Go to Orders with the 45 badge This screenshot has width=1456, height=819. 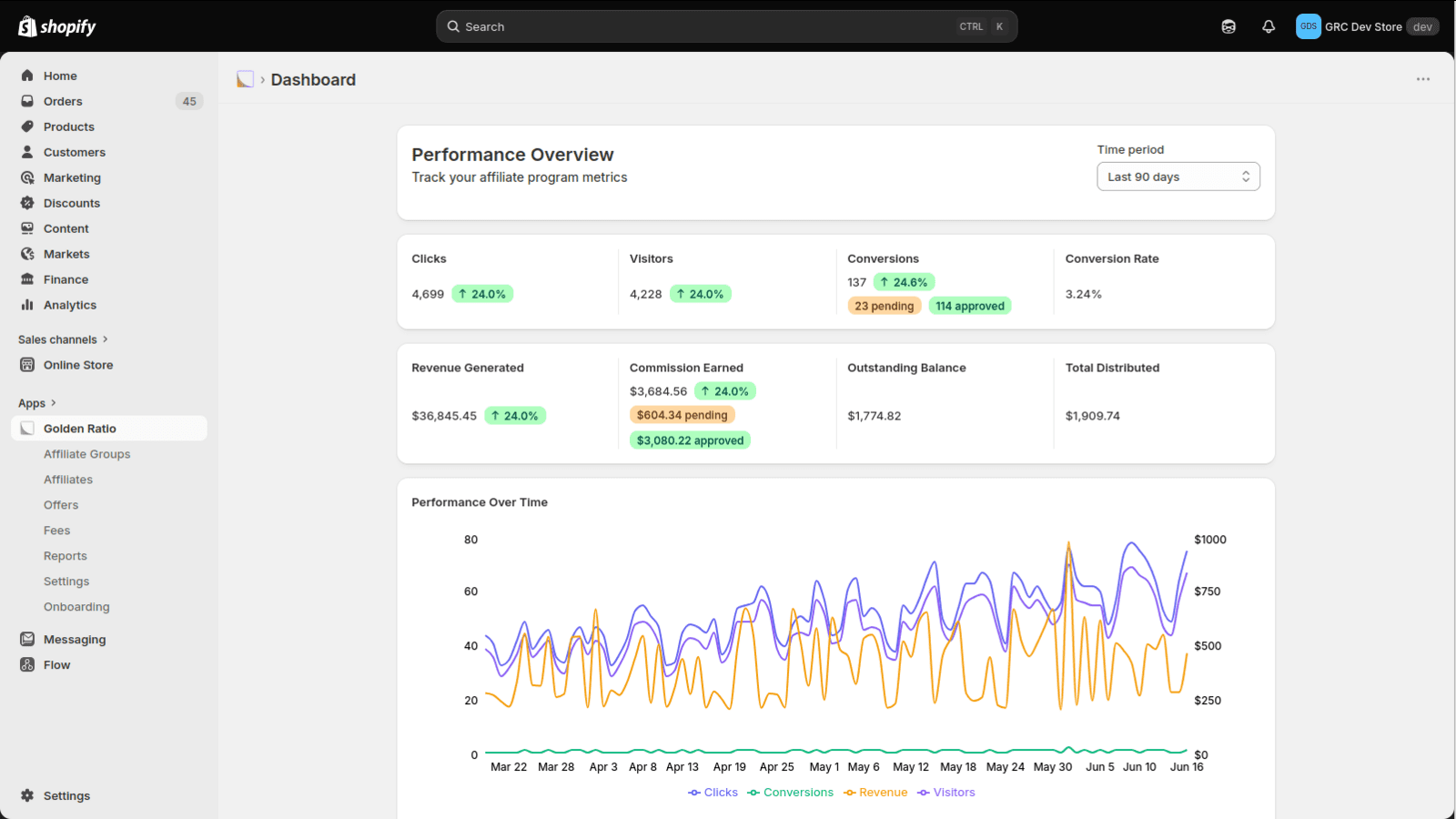click(x=109, y=101)
